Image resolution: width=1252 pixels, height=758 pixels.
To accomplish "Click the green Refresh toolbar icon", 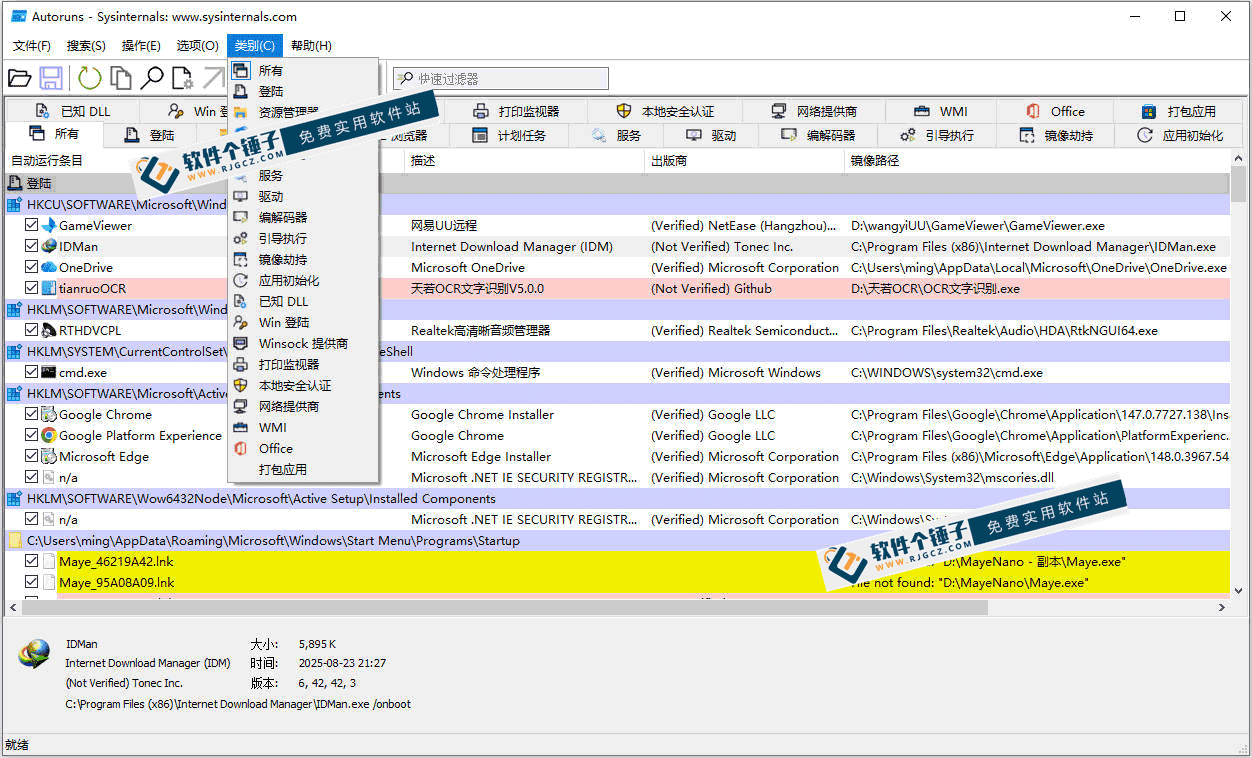I will click(x=90, y=78).
